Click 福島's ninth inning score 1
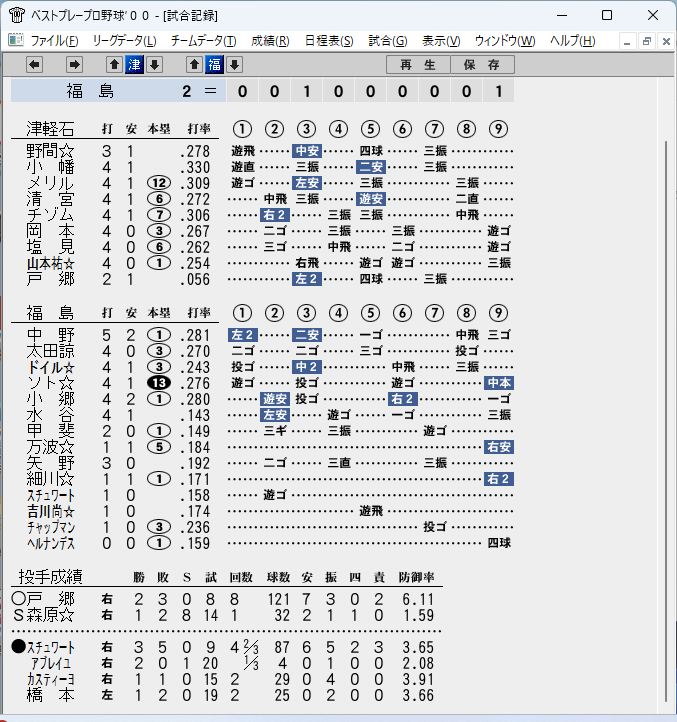Screen dimensions: 677x722 499,91
